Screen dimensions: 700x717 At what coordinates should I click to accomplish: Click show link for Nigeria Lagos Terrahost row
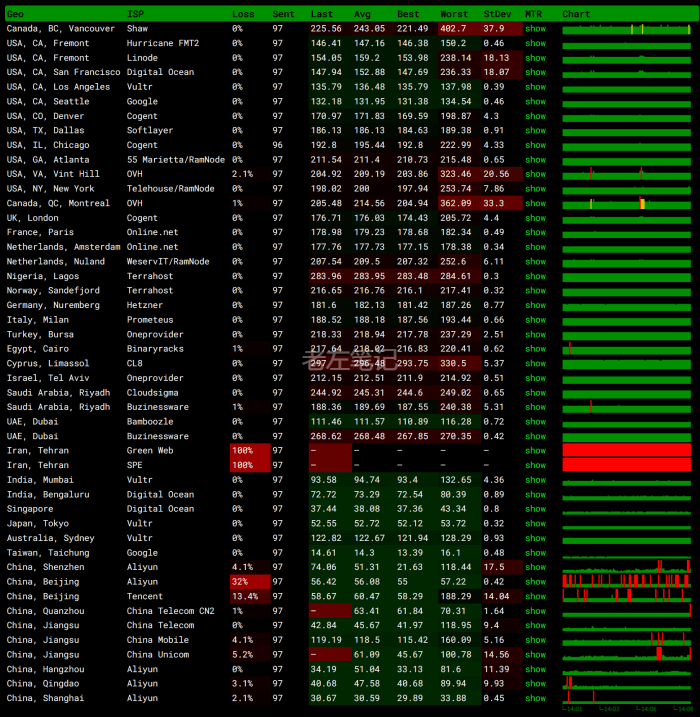coord(536,276)
